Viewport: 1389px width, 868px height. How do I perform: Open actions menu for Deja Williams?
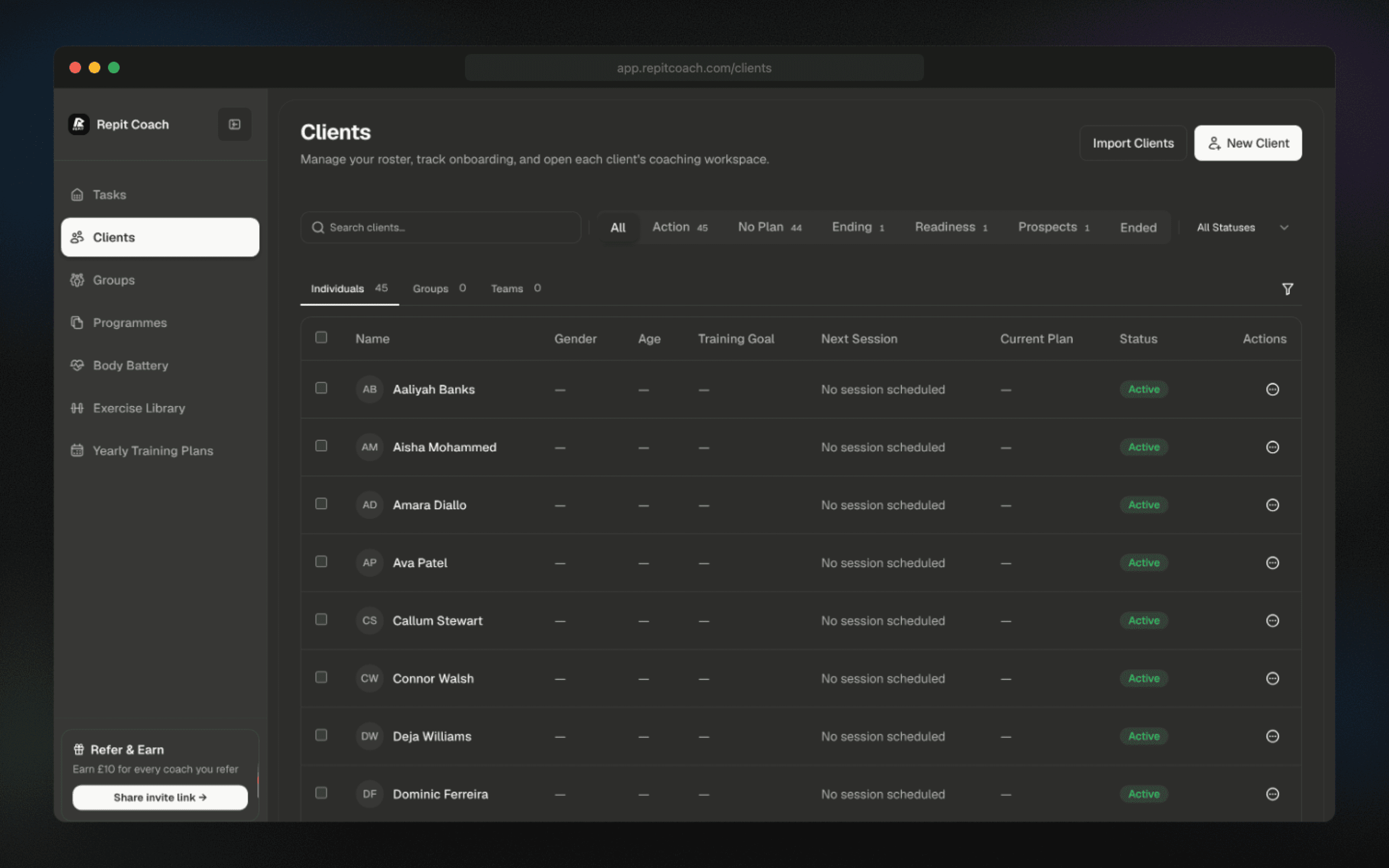(1272, 736)
